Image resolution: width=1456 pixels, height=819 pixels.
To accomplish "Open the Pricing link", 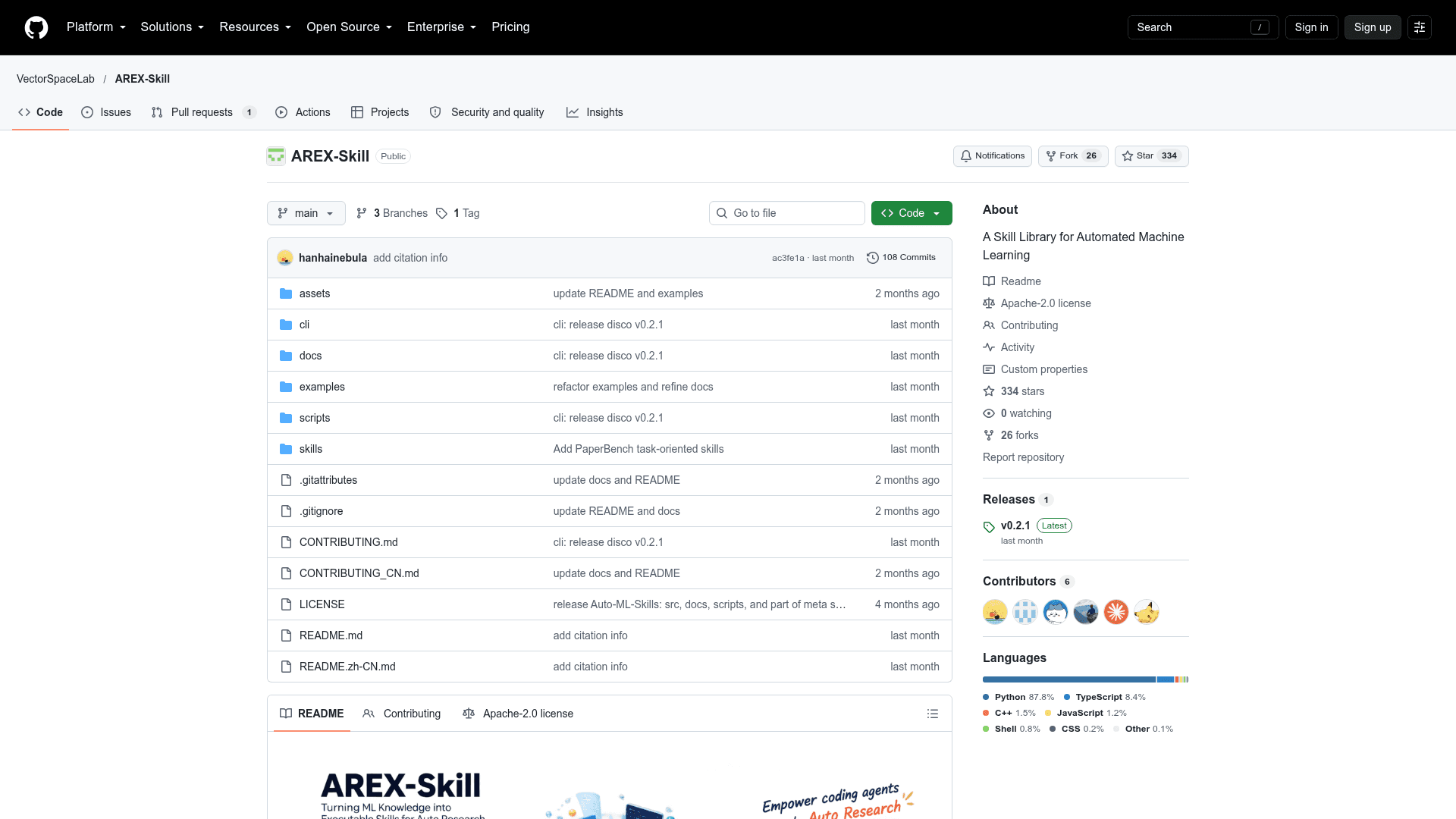I will point(510,27).
